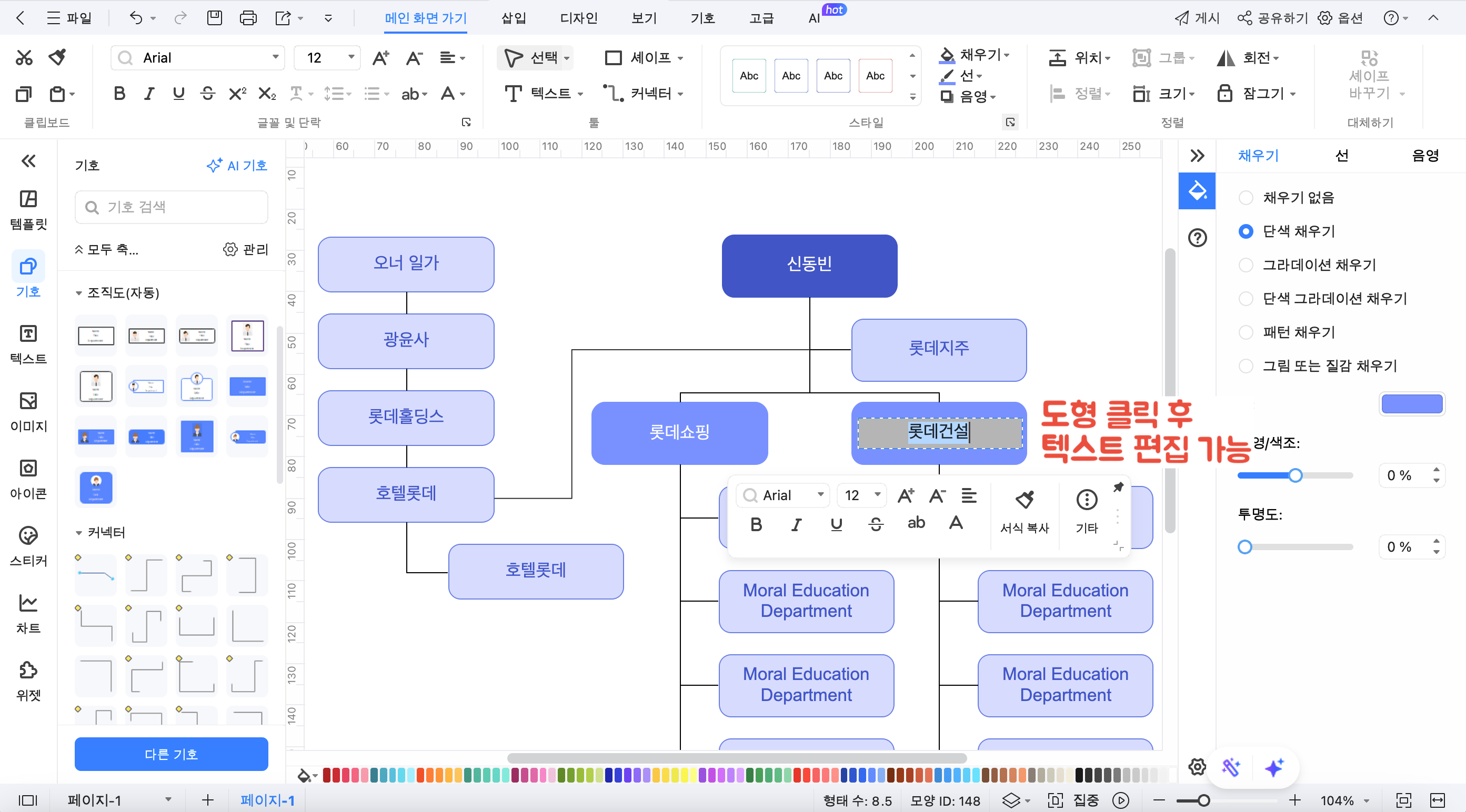Open 옵션 settings in top bar
Image resolution: width=1466 pixels, height=812 pixels.
pyautogui.click(x=1340, y=18)
